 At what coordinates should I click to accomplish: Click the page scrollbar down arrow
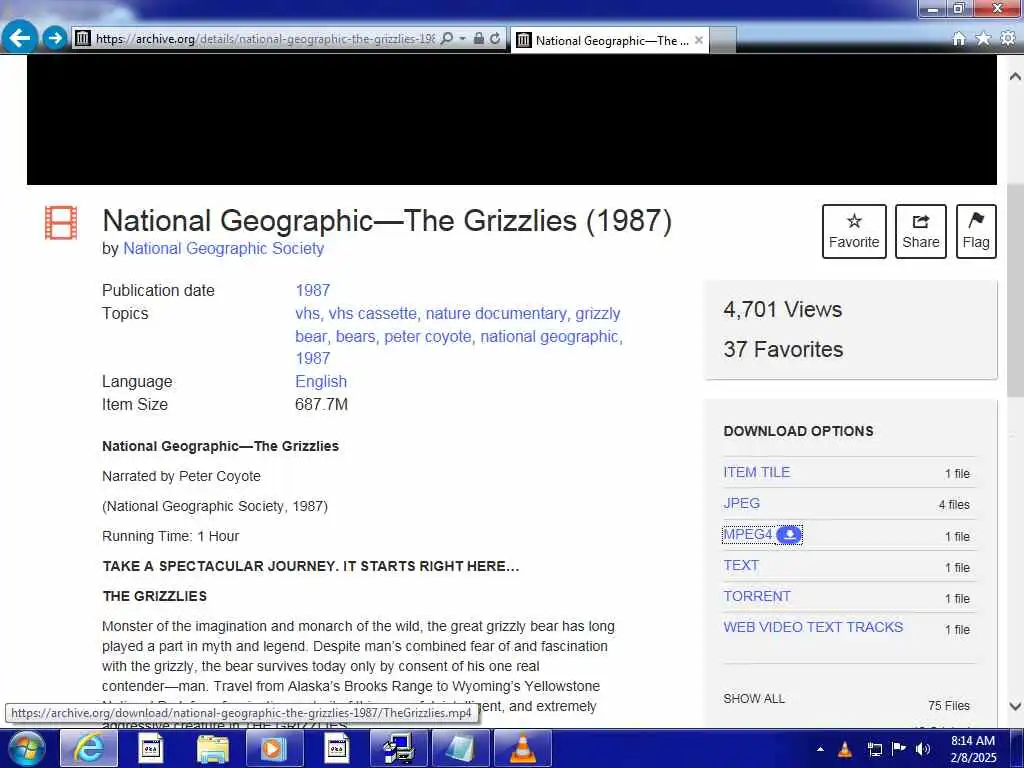pos(1015,706)
